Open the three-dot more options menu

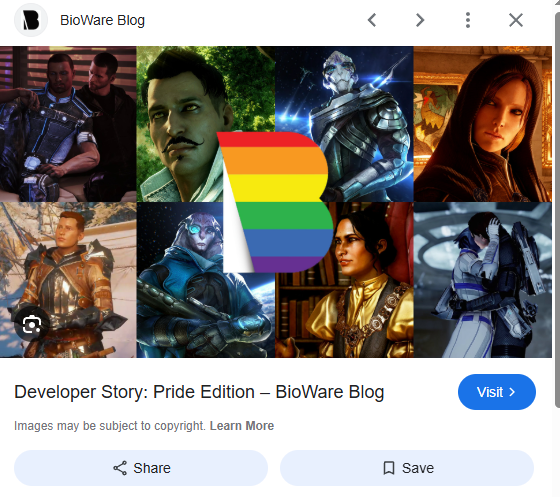click(x=468, y=20)
